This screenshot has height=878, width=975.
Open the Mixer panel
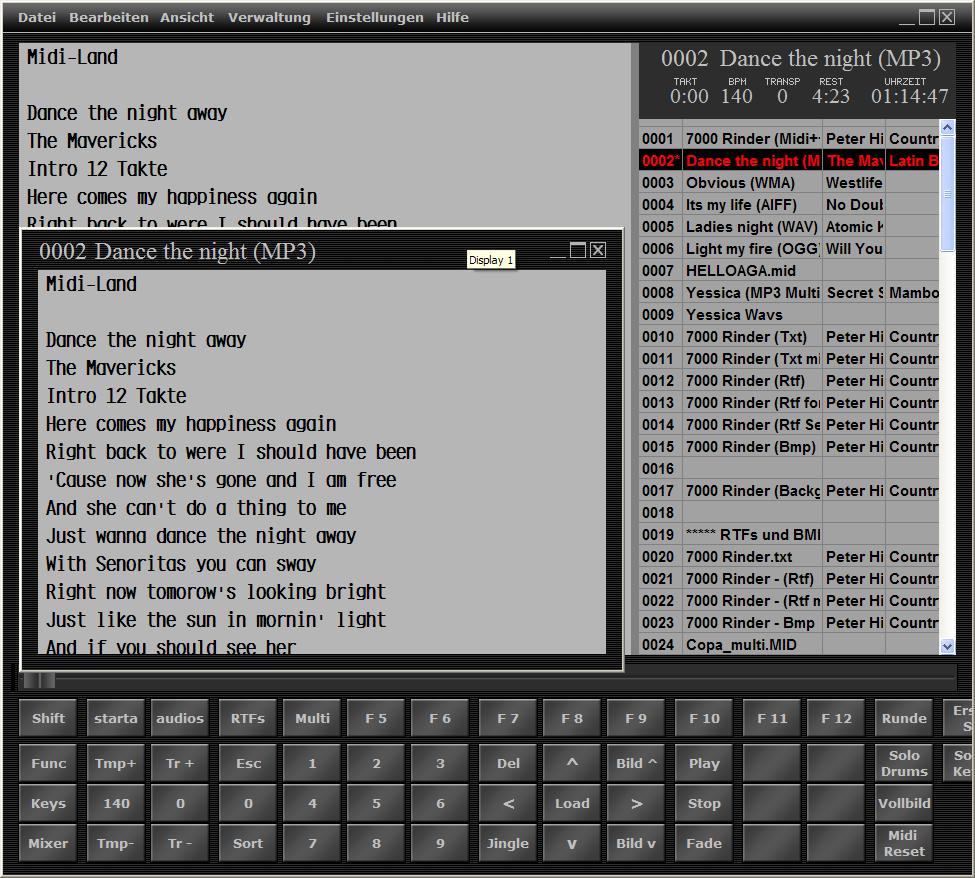click(x=47, y=843)
